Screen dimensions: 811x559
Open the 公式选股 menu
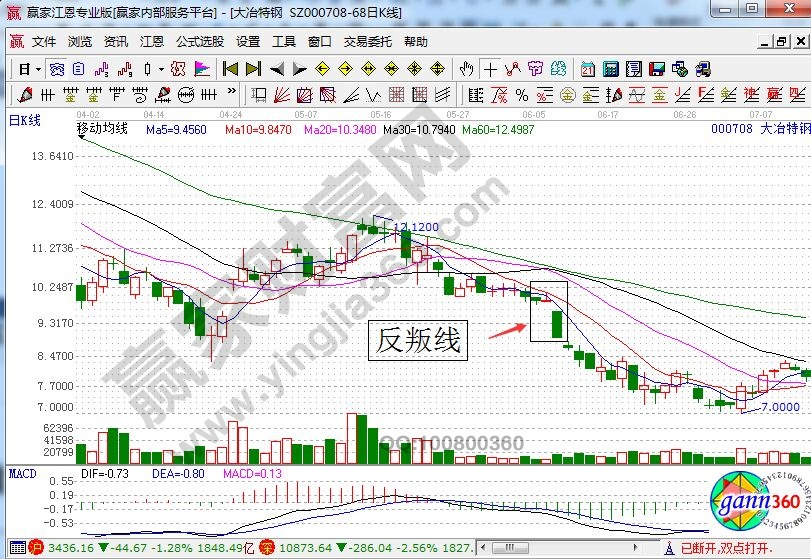pos(200,42)
